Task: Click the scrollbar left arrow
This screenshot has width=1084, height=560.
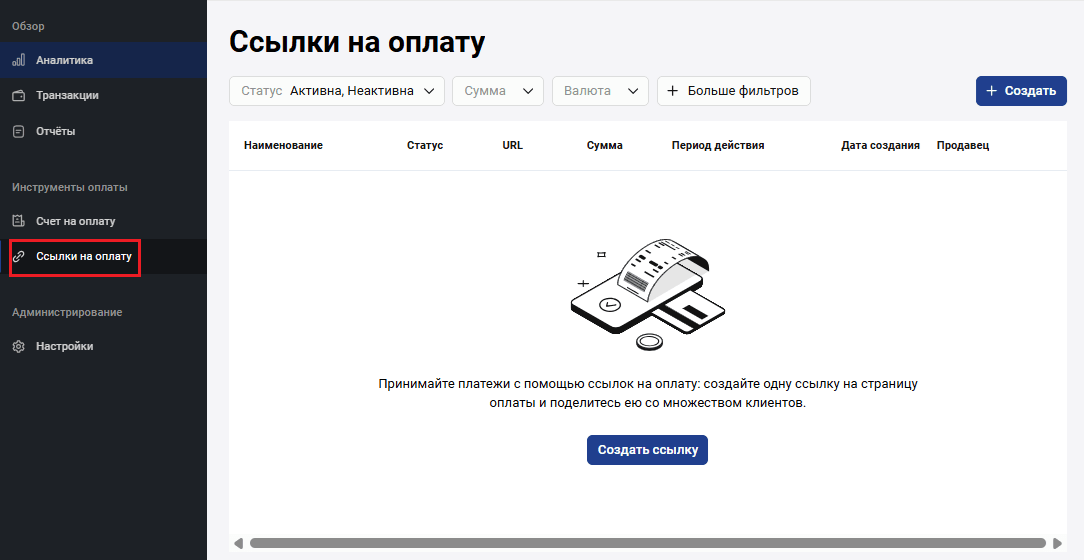Action: click(238, 543)
